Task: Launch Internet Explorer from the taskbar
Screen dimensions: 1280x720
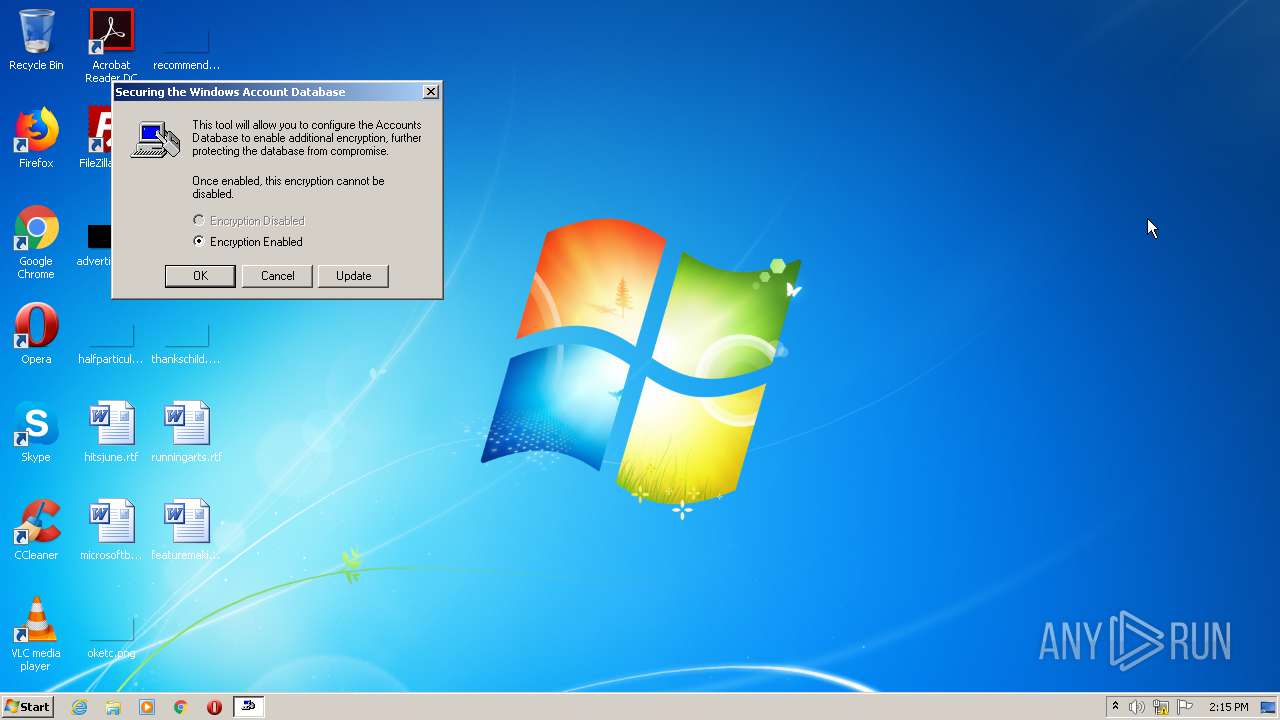Action: (x=79, y=707)
